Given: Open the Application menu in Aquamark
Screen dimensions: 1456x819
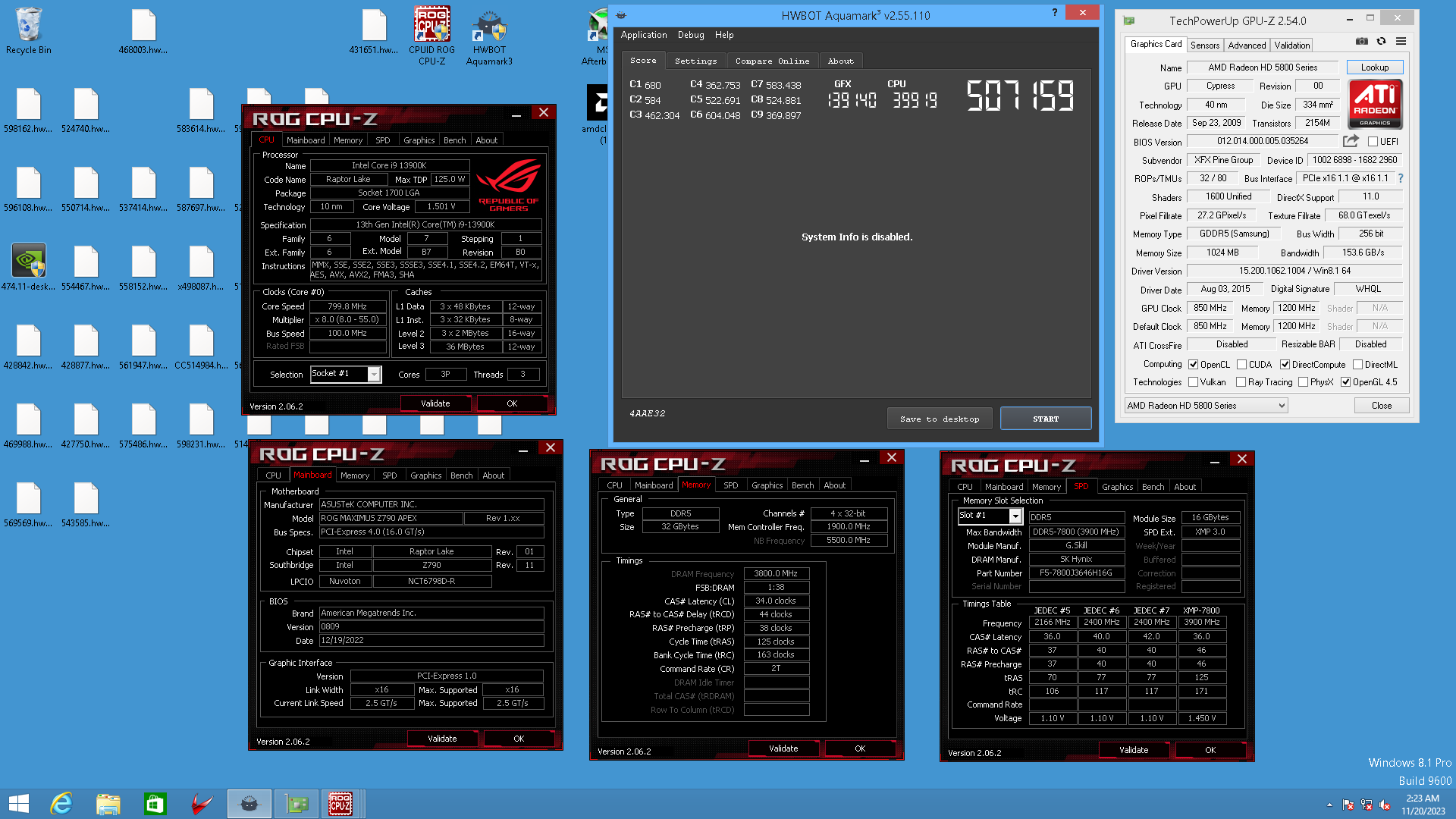Looking at the screenshot, I should point(643,35).
